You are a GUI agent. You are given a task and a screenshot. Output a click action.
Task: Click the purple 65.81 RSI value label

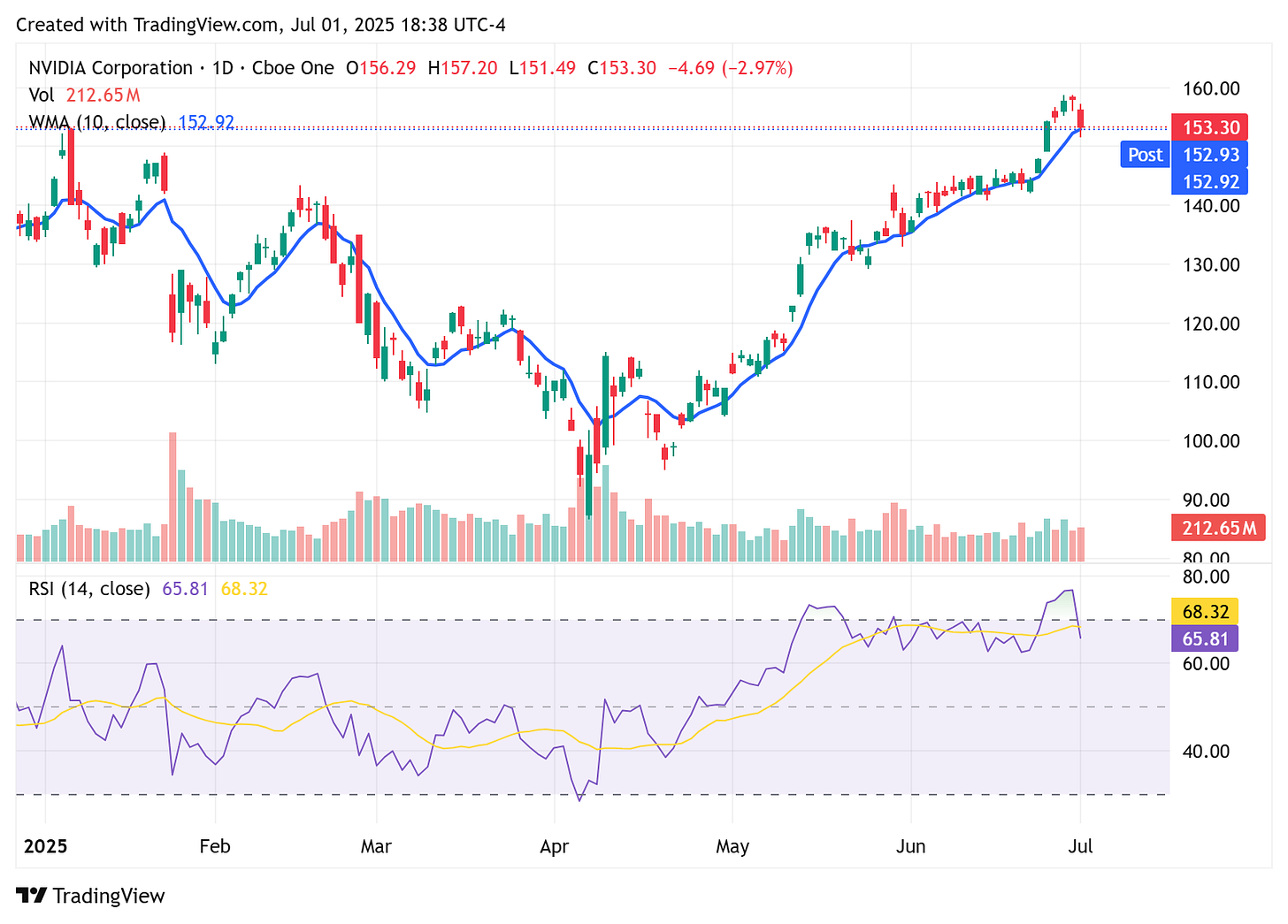coord(1205,638)
